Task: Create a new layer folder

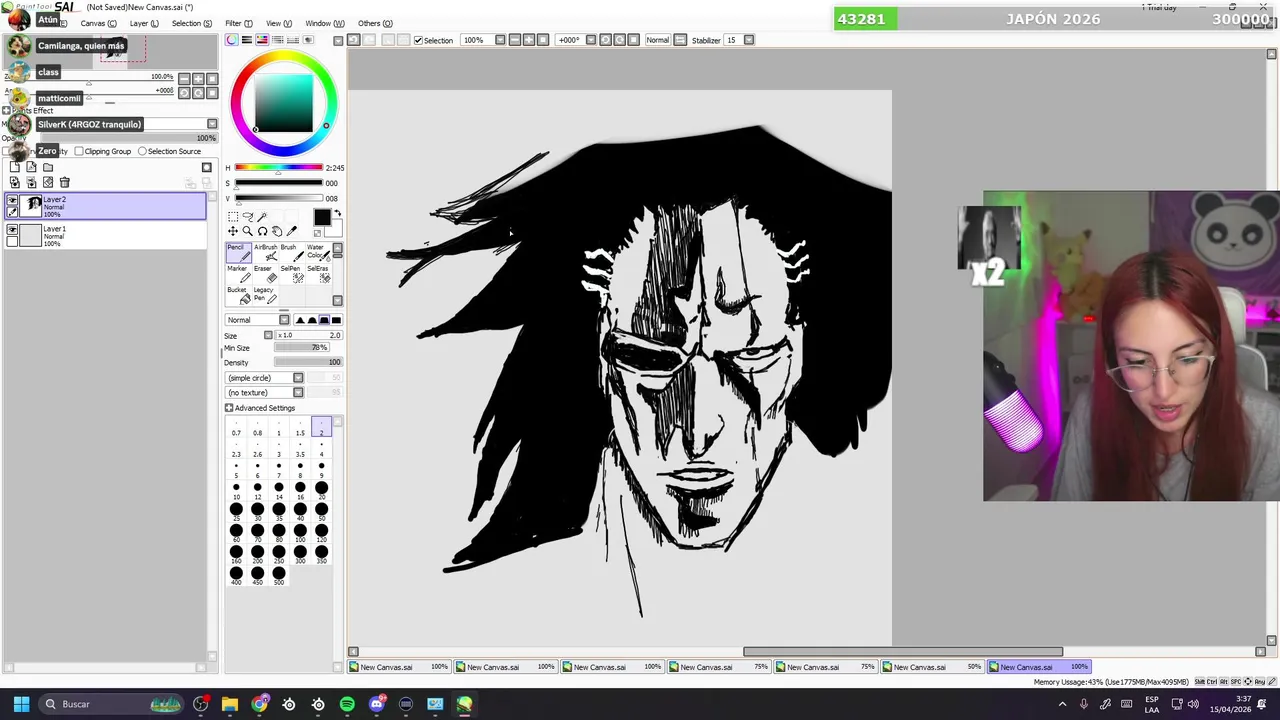Action: click(x=48, y=167)
